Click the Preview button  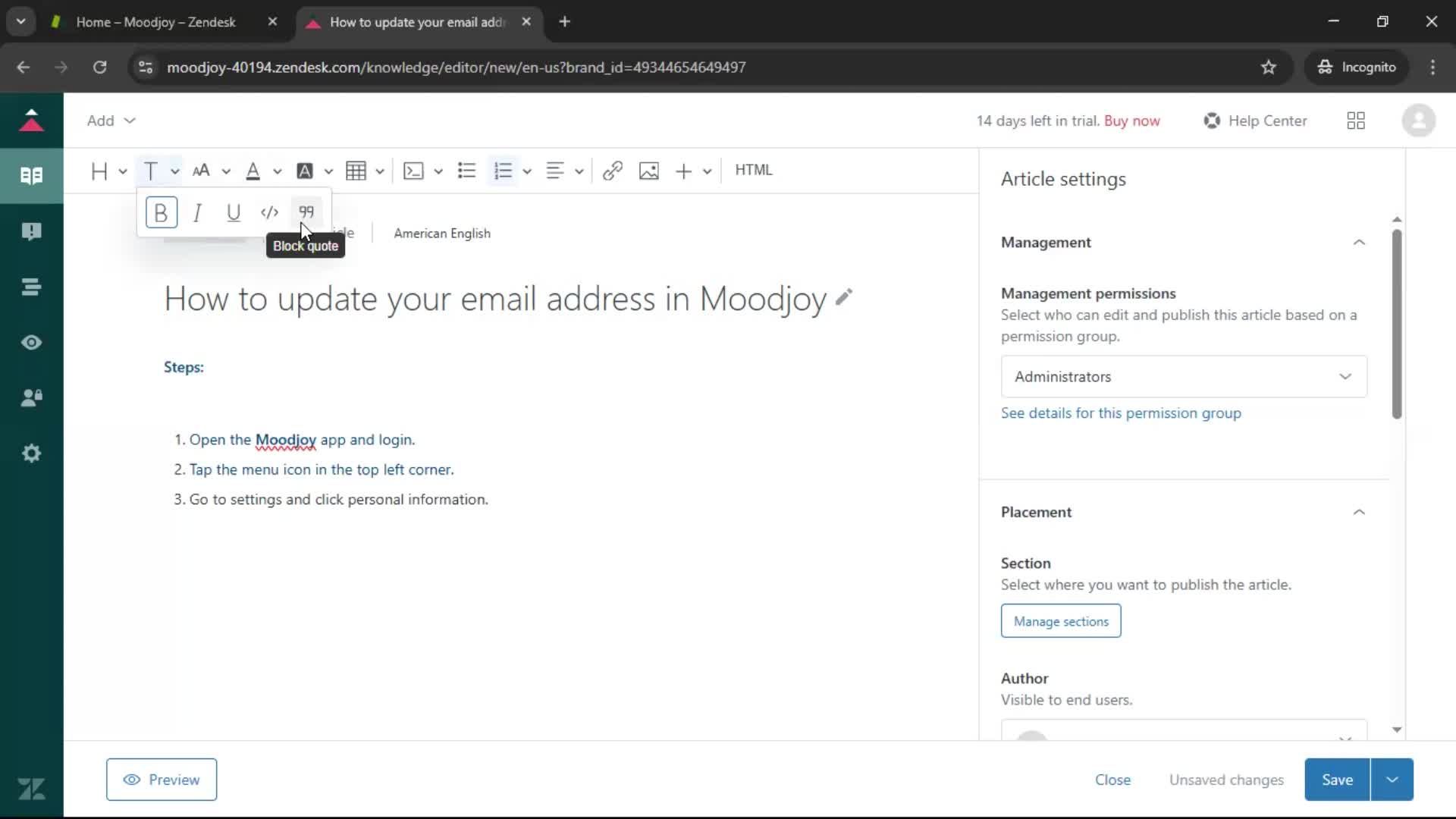(162, 780)
